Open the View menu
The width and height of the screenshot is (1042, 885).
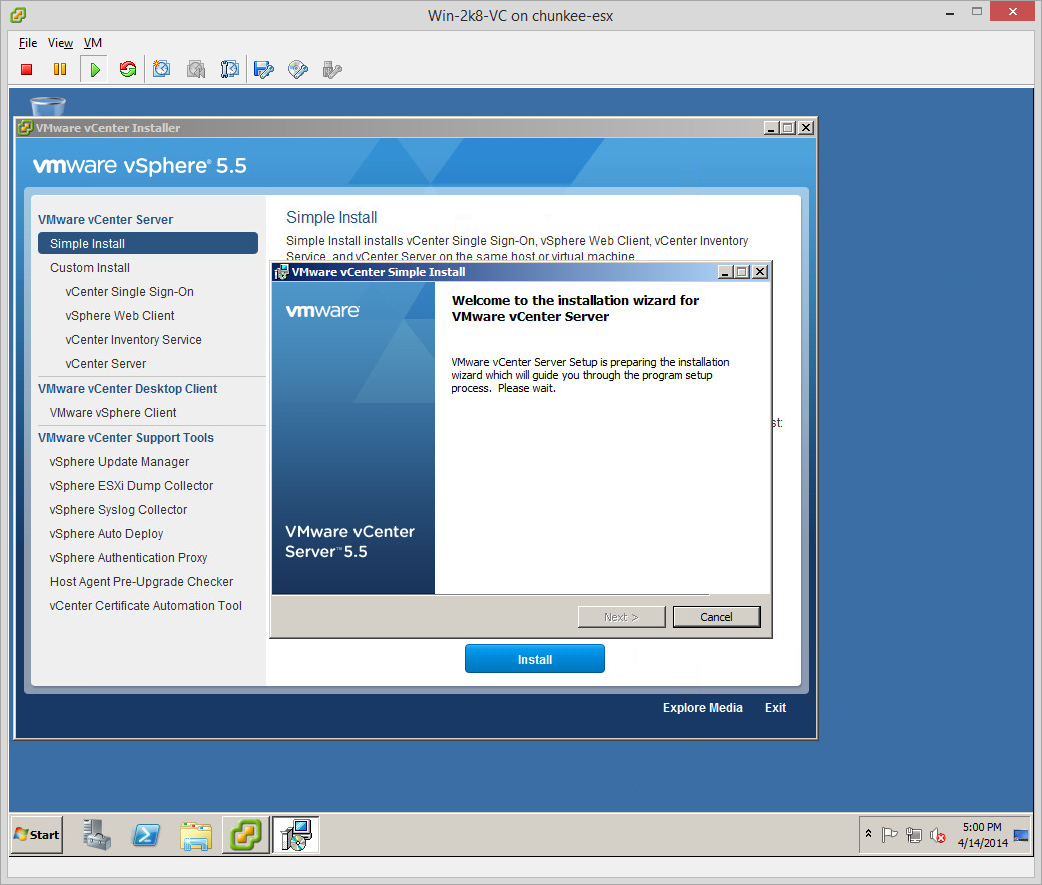click(60, 43)
